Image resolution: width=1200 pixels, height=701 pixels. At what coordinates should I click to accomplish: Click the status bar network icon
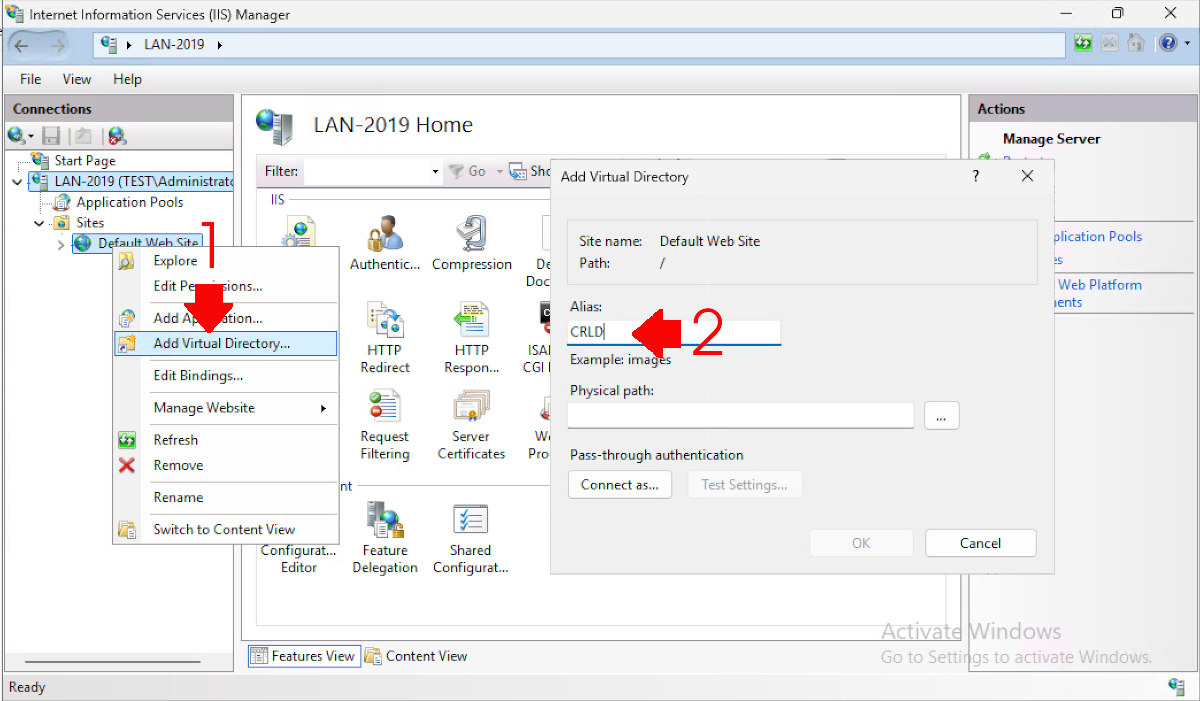[x=1176, y=686]
